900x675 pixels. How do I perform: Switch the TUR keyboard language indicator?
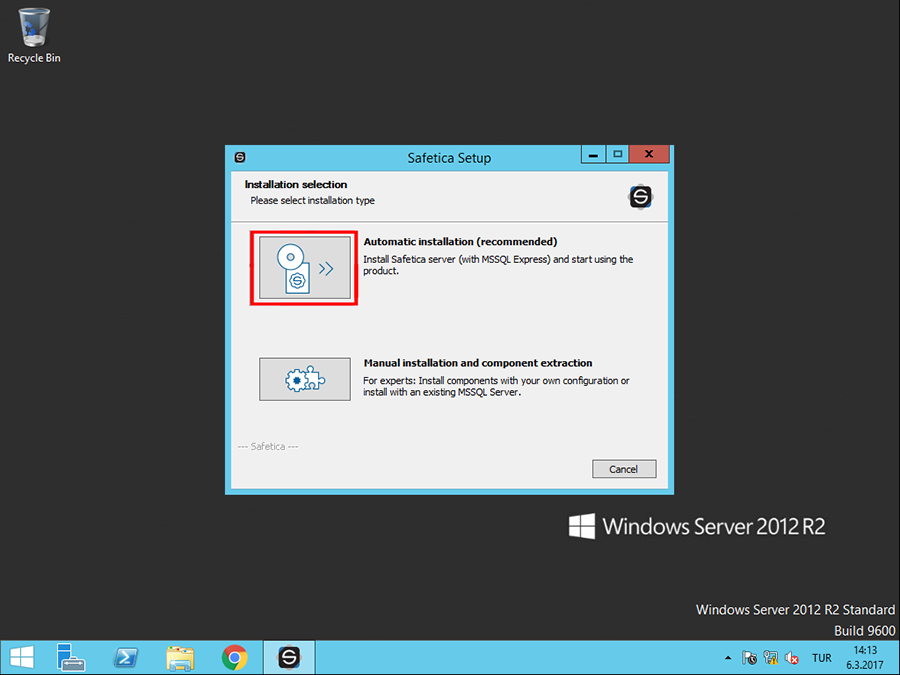pos(821,658)
